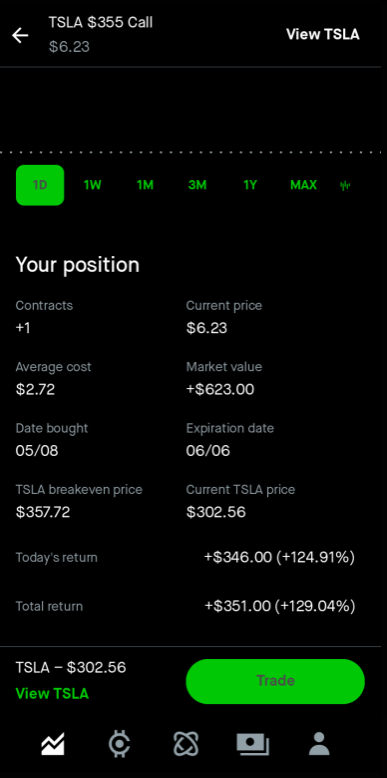Tap the TSLA $355 Call title
The image size is (387, 778).
coord(101,22)
